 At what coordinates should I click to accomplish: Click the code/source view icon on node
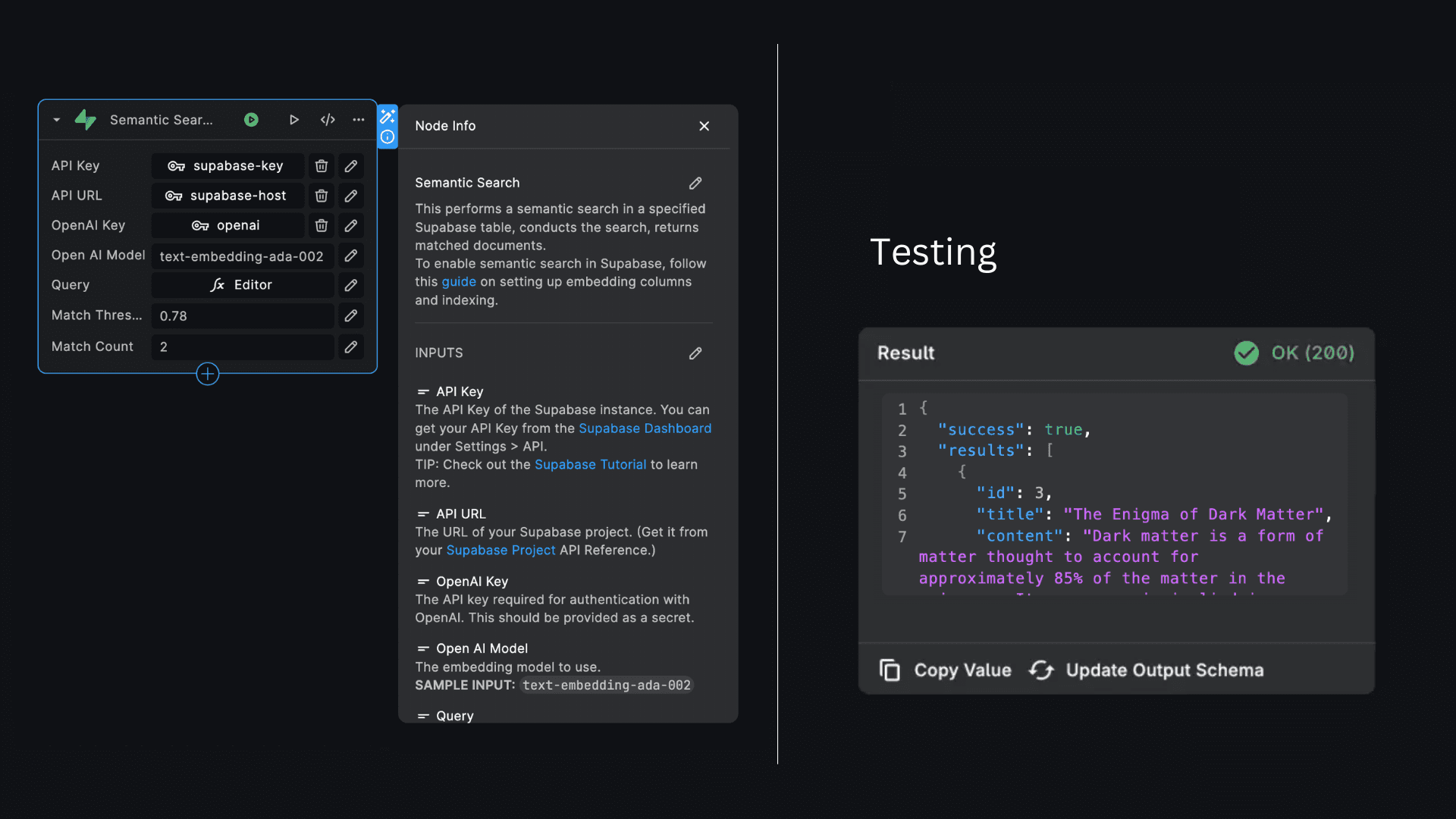pos(327,118)
